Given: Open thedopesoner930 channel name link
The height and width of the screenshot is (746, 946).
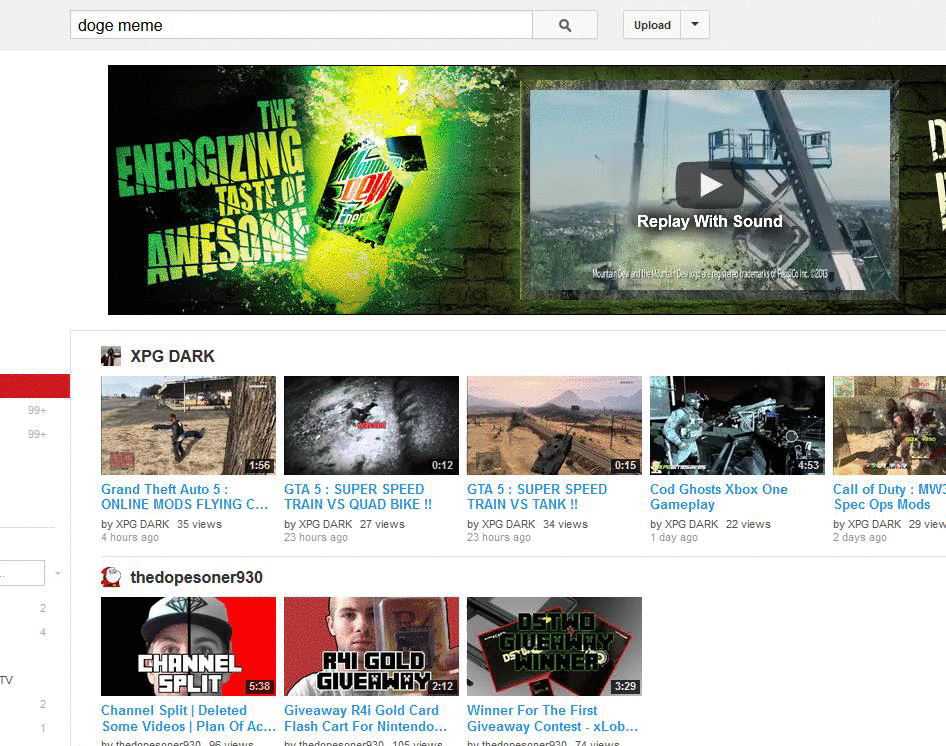Looking at the screenshot, I should (x=196, y=577).
